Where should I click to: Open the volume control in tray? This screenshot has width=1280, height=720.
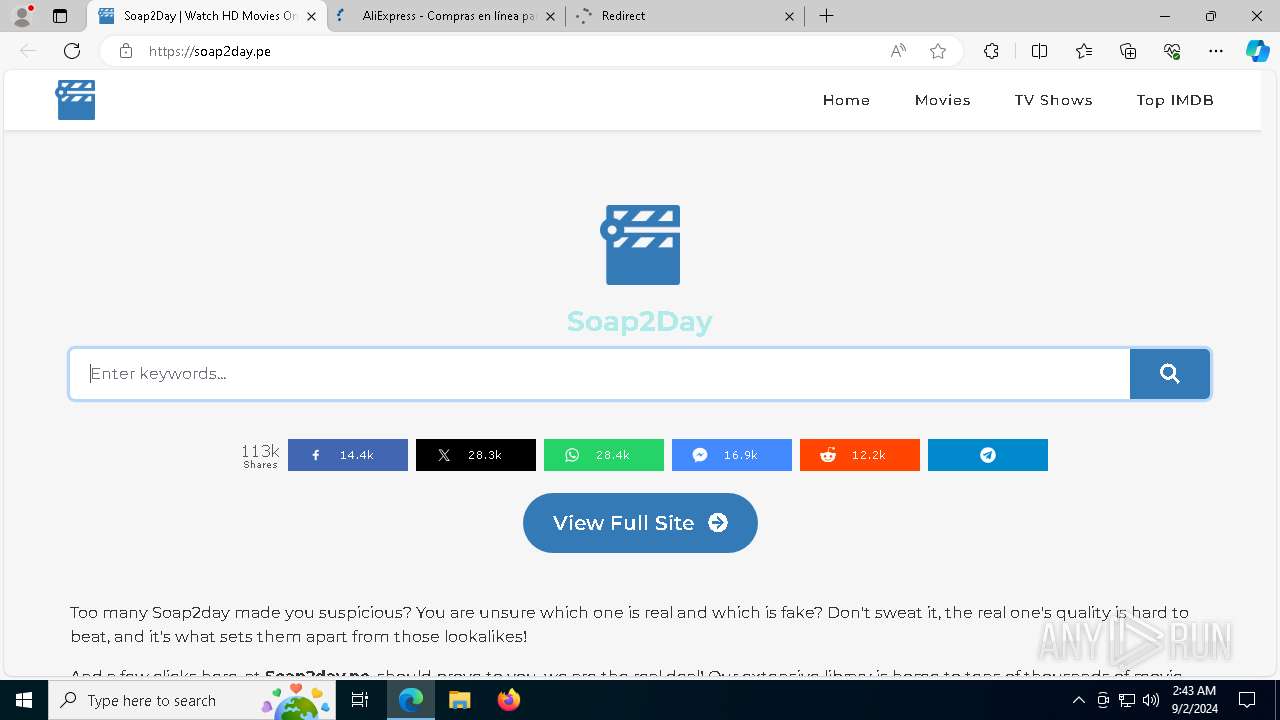(x=1151, y=700)
